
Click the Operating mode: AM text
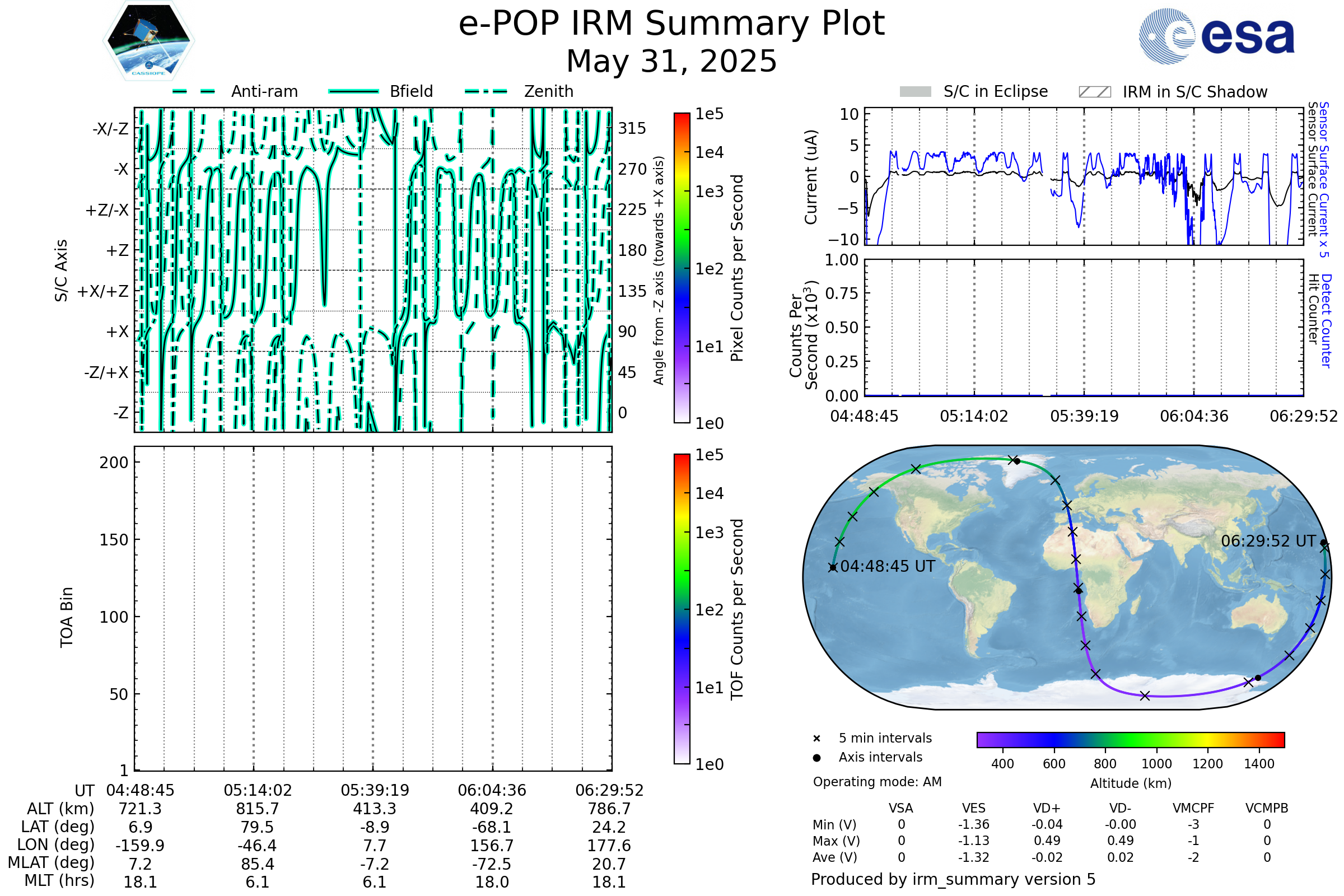click(877, 782)
